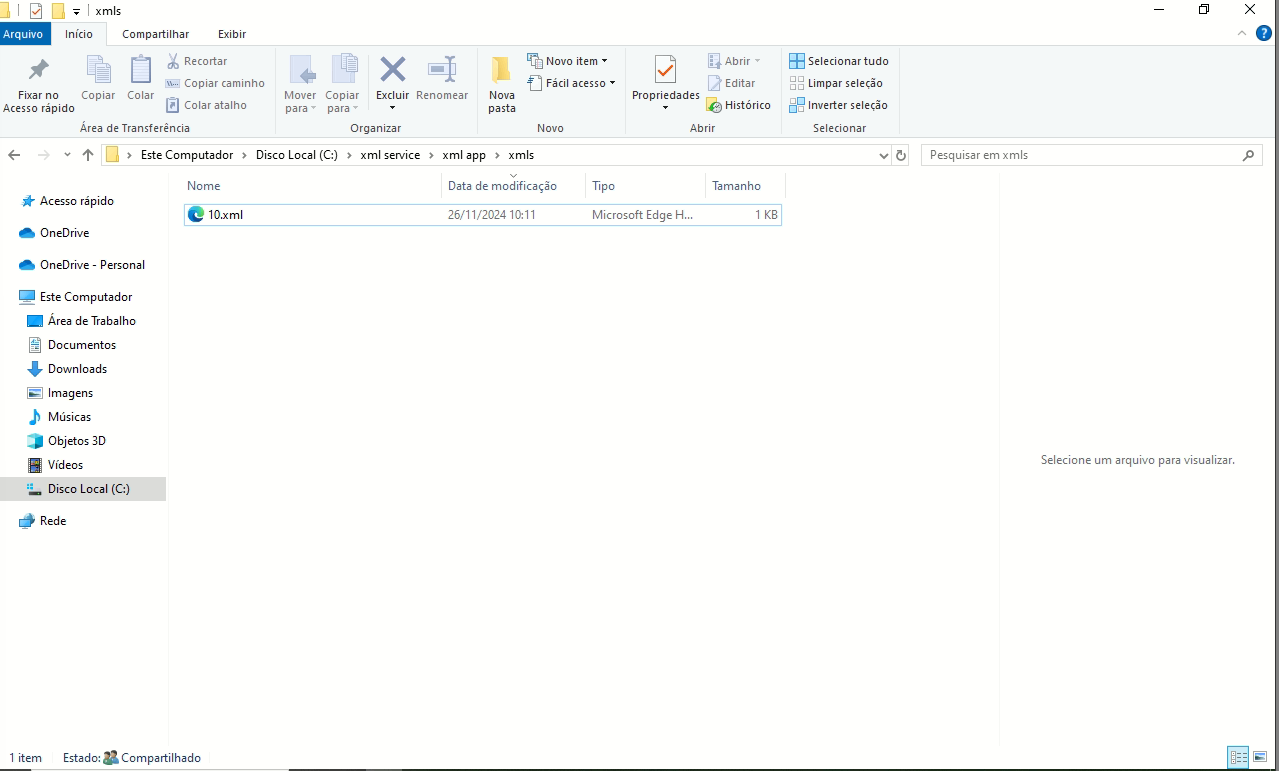Open the Fácil acesso dropdown
This screenshot has width=1279, height=771.
(571, 83)
